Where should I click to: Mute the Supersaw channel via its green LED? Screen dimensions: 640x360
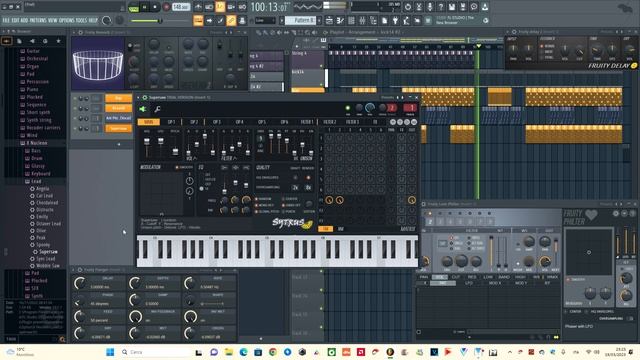(x=75, y=129)
